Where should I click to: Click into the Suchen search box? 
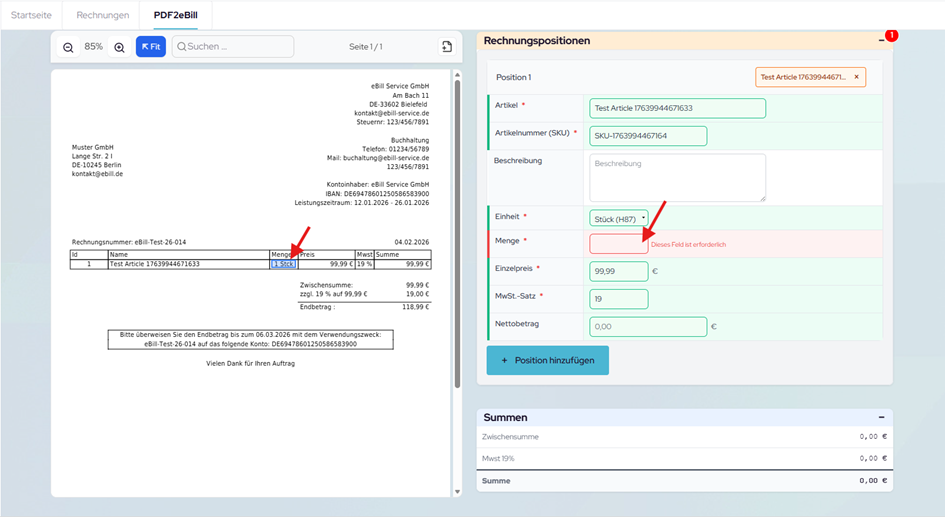[233, 47]
